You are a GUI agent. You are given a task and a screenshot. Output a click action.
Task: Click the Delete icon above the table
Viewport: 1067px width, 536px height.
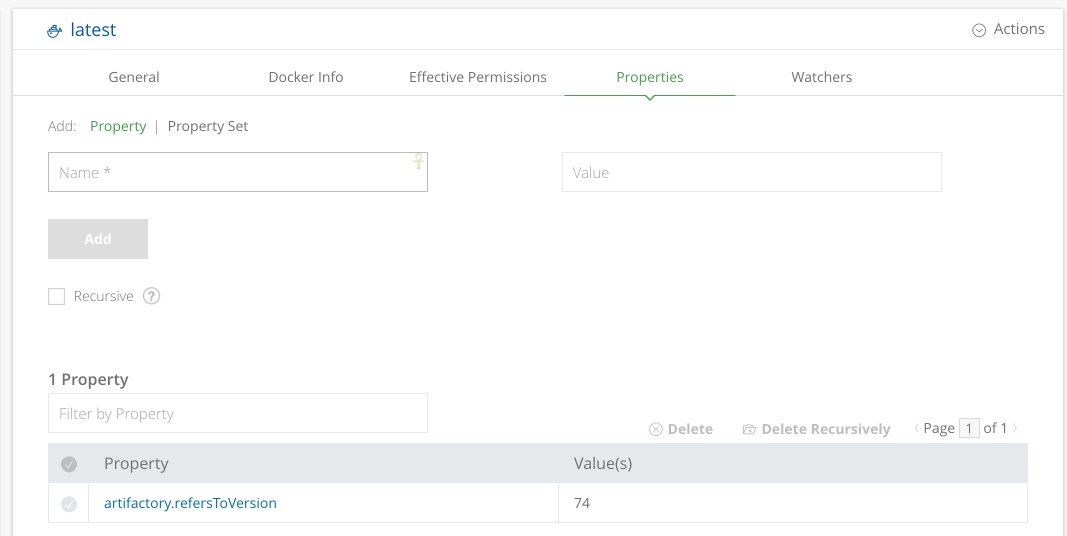point(656,429)
